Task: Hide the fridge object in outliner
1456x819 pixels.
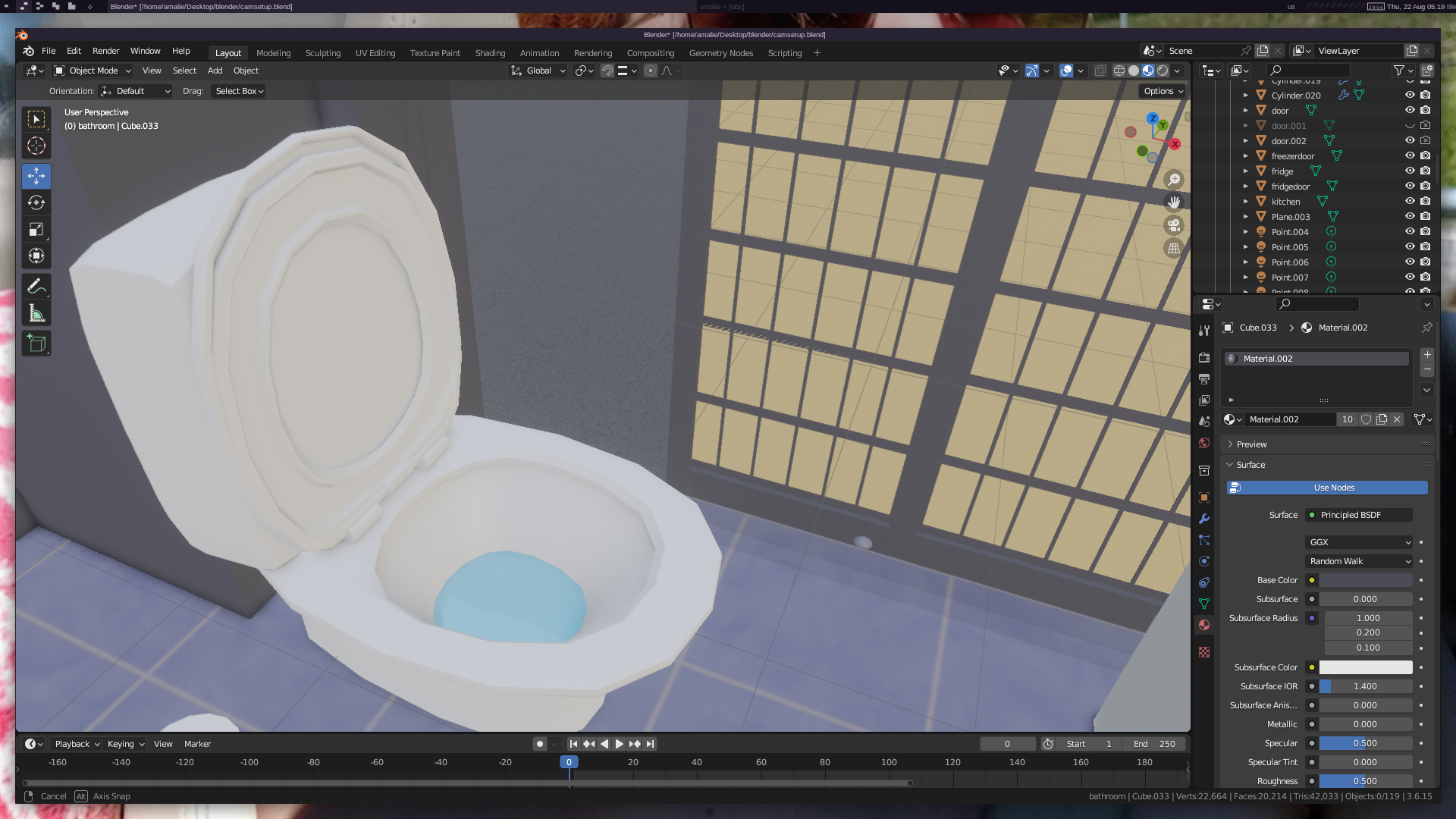Action: pos(1410,171)
